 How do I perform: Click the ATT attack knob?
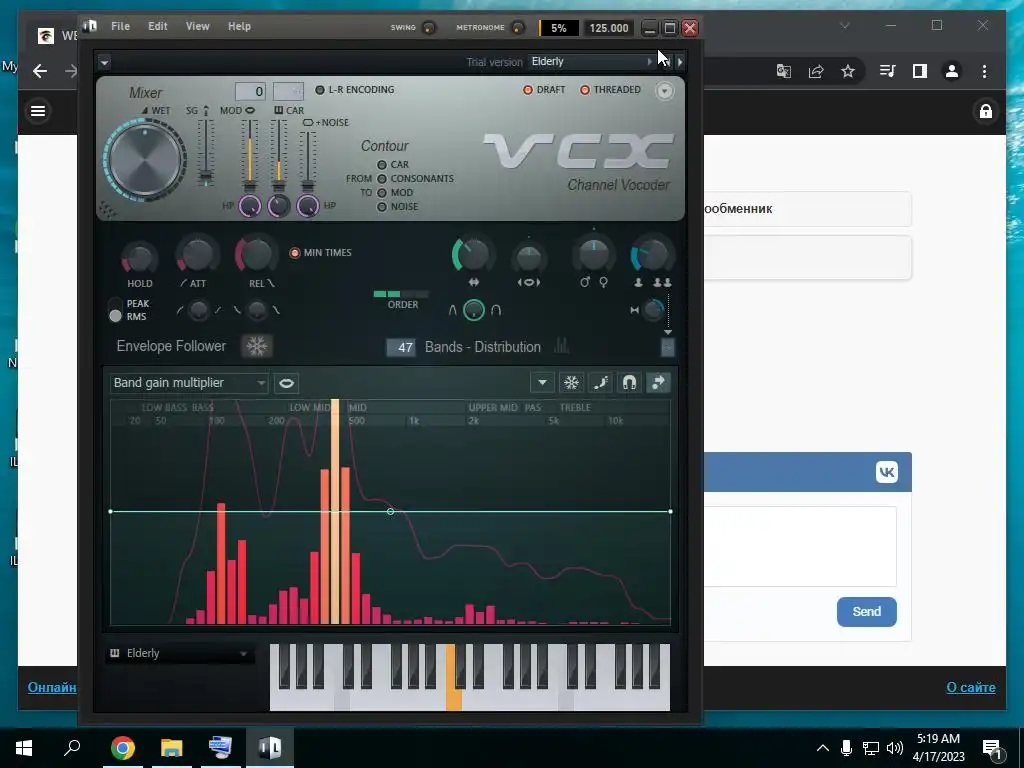click(197, 255)
